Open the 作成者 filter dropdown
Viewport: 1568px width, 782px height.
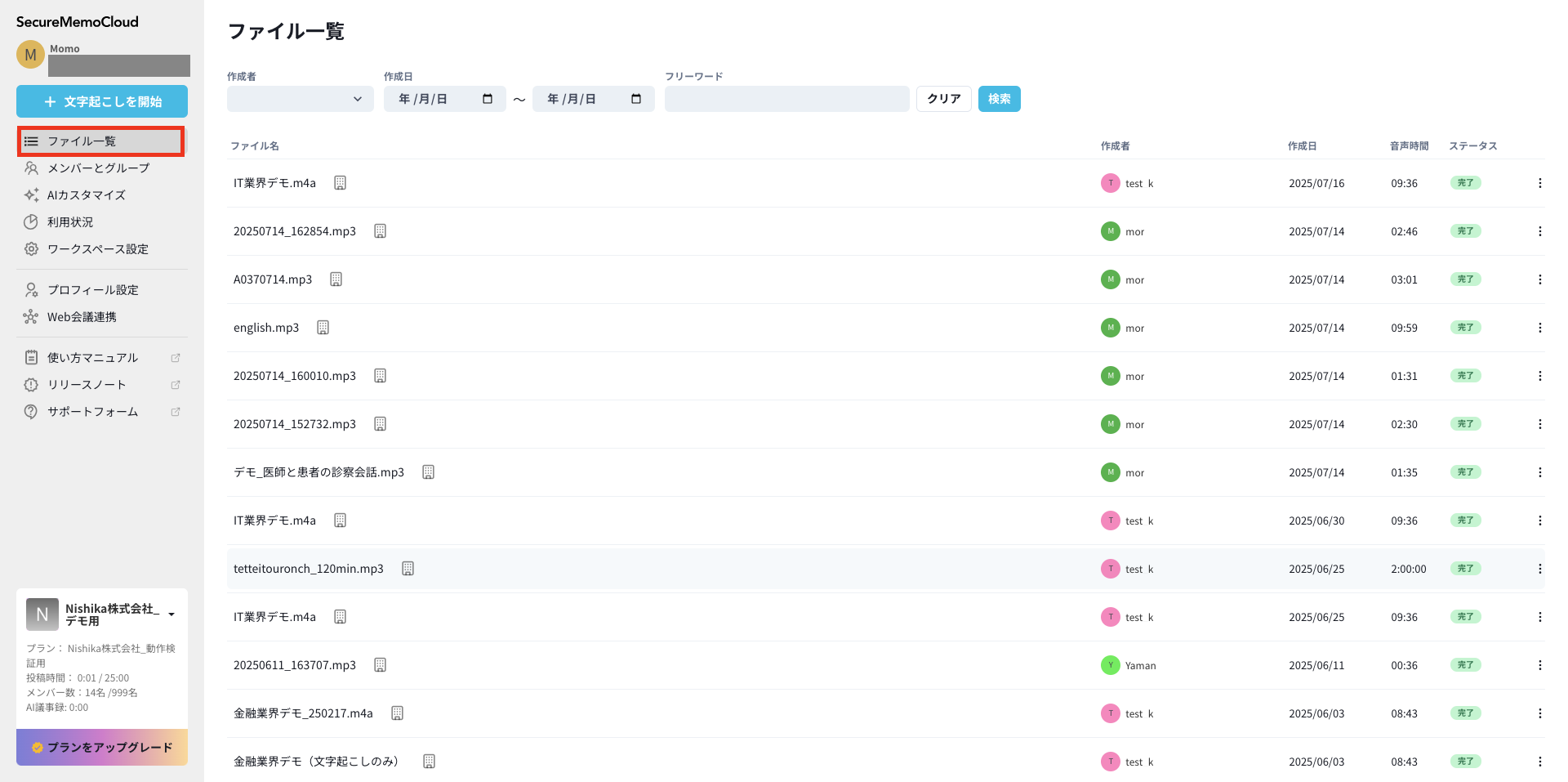300,99
